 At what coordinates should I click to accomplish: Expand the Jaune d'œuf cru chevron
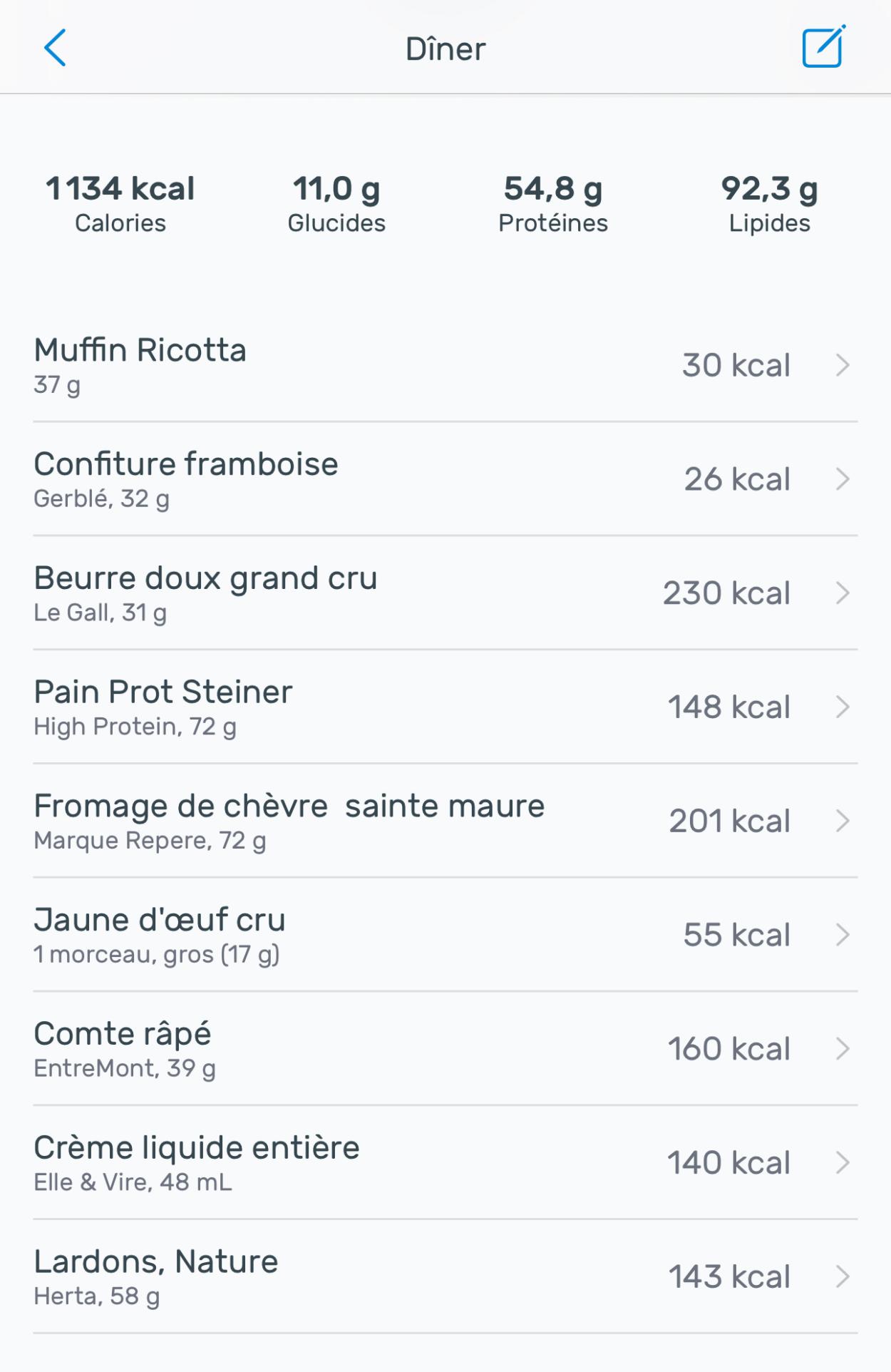(843, 935)
